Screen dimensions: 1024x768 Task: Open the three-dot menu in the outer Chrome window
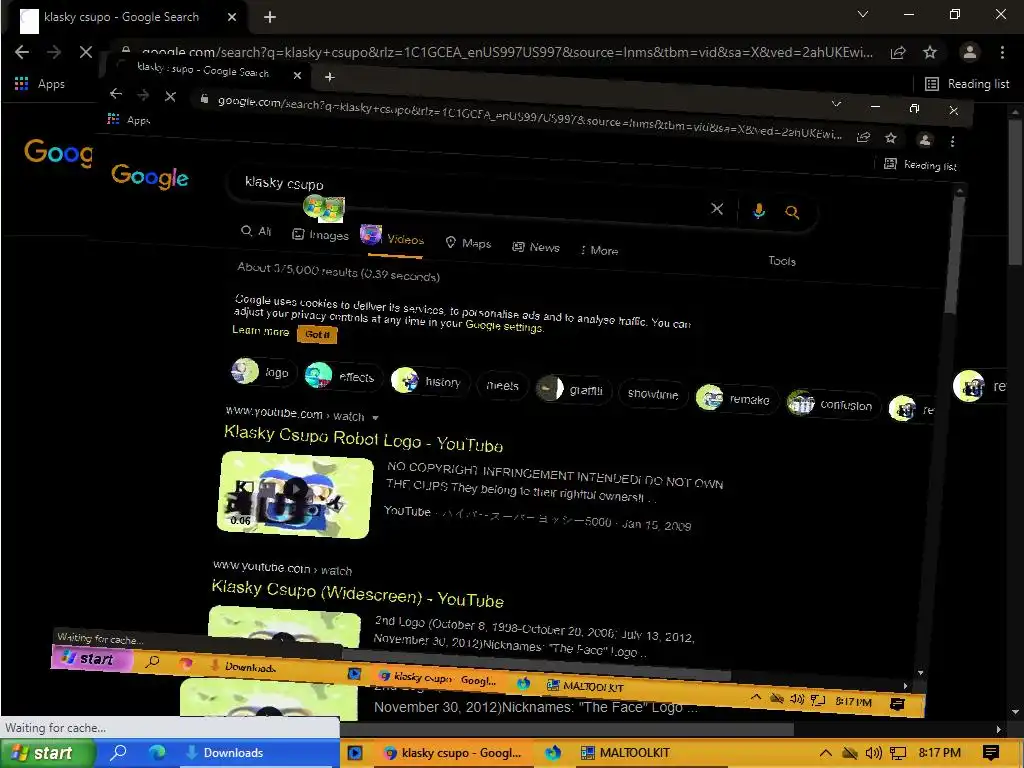coord(1002,52)
